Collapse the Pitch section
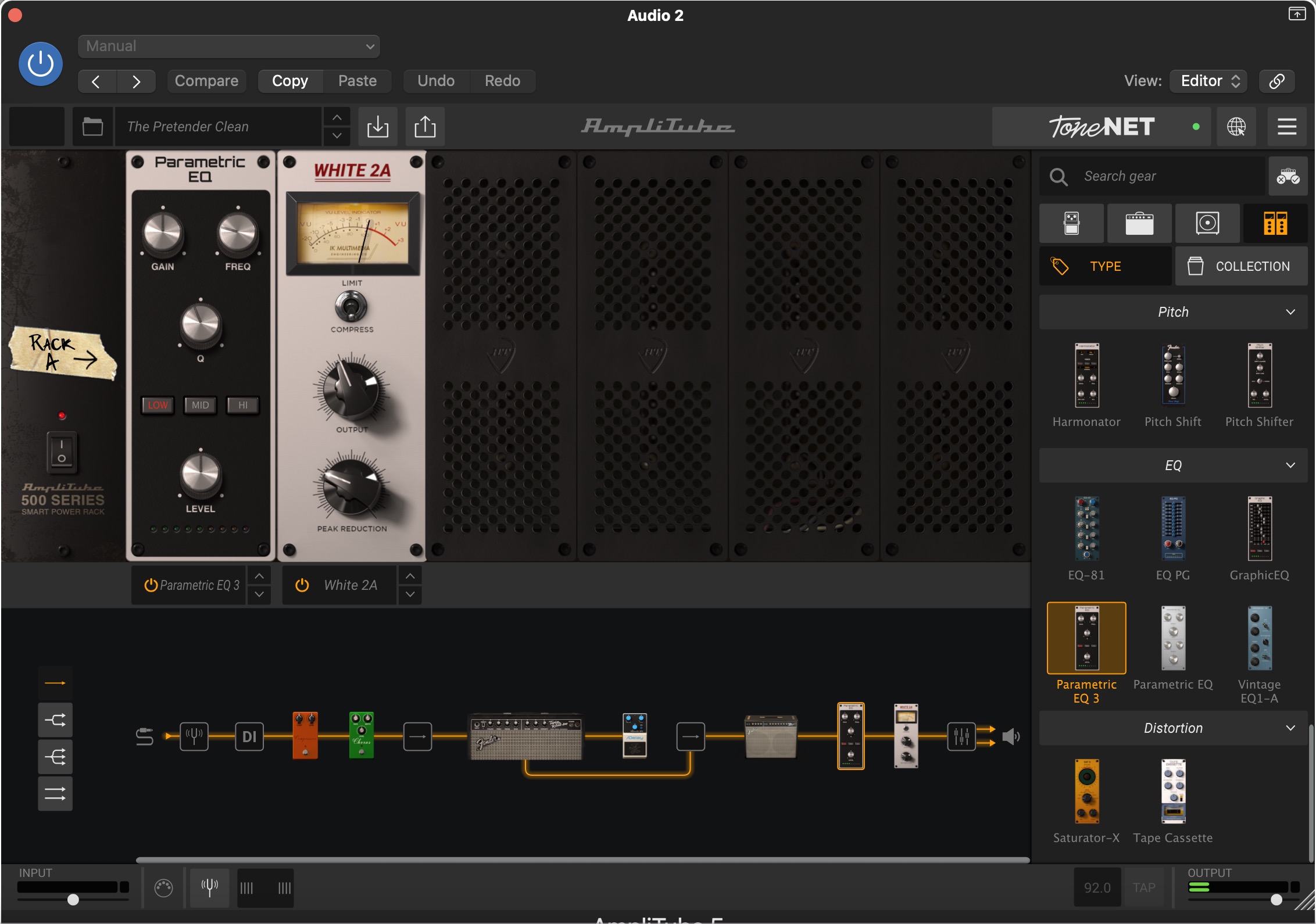1316x924 pixels. tap(1174, 312)
